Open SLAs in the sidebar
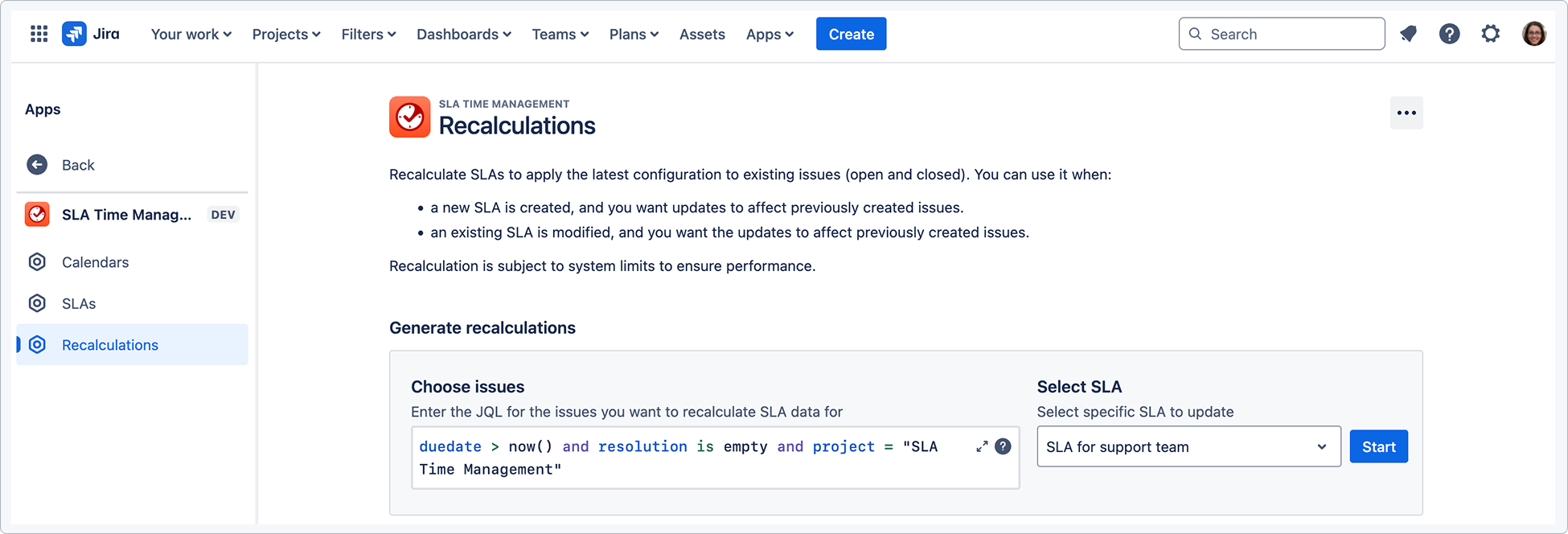 pyautogui.click(x=132, y=303)
